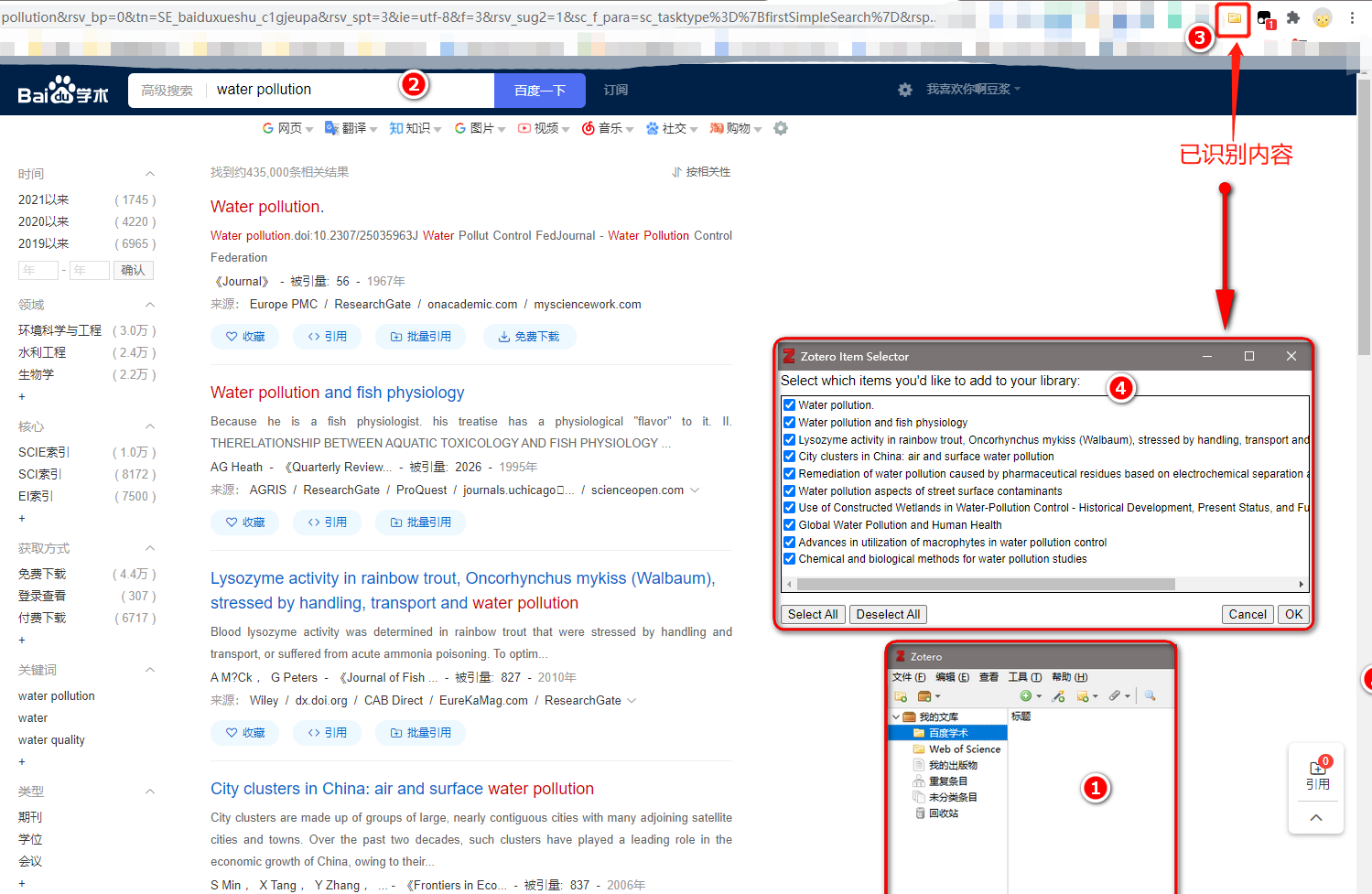The height and width of the screenshot is (894, 1372).
Task: Click the 引用 floating cite basket icon
Action: tap(1317, 773)
